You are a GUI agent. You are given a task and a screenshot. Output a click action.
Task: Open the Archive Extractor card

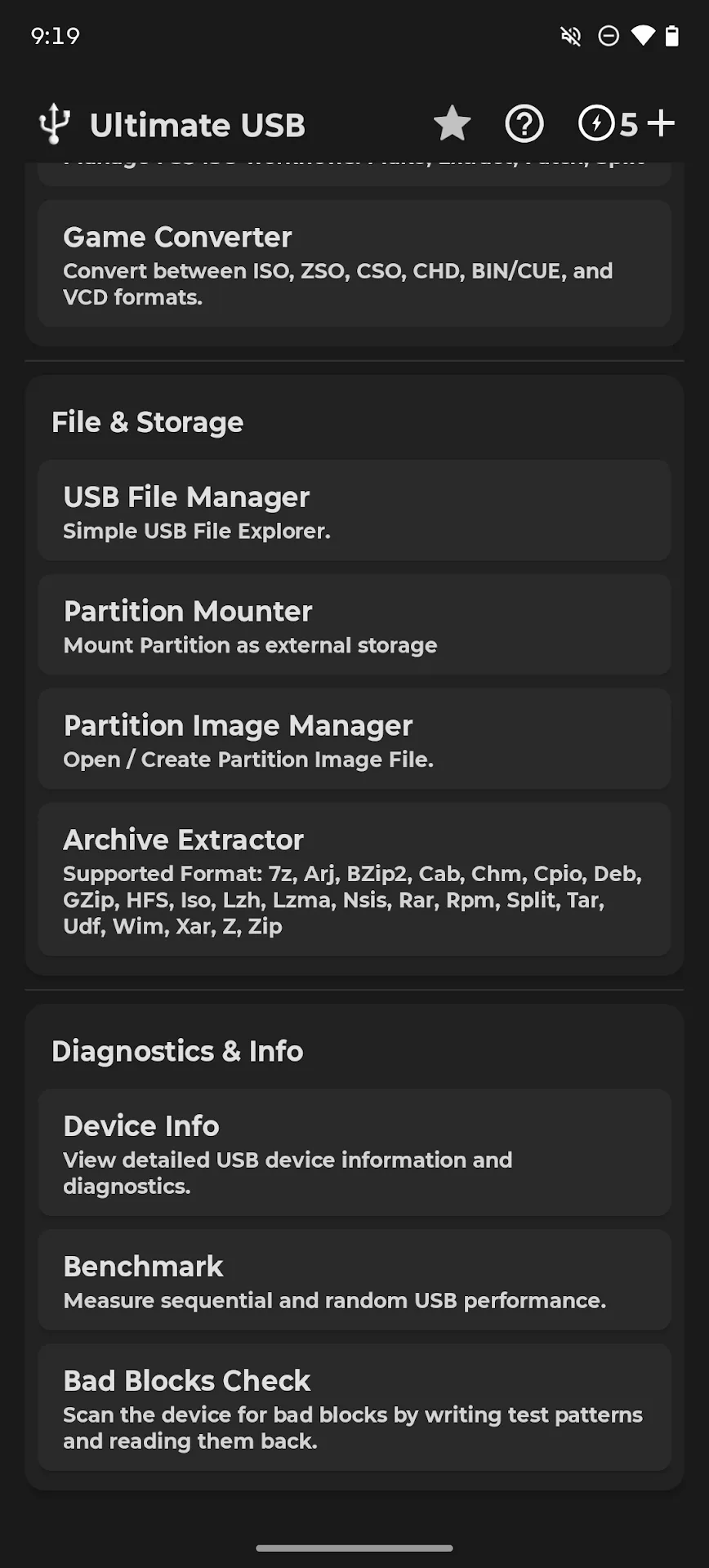pos(354,880)
